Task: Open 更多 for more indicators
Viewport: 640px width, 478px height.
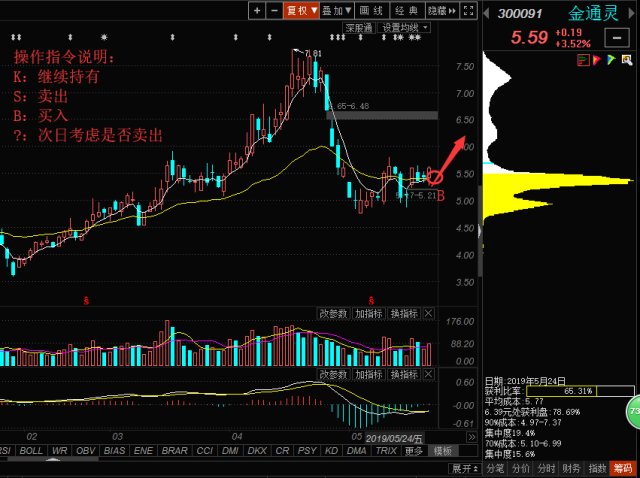Action: click(414, 451)
